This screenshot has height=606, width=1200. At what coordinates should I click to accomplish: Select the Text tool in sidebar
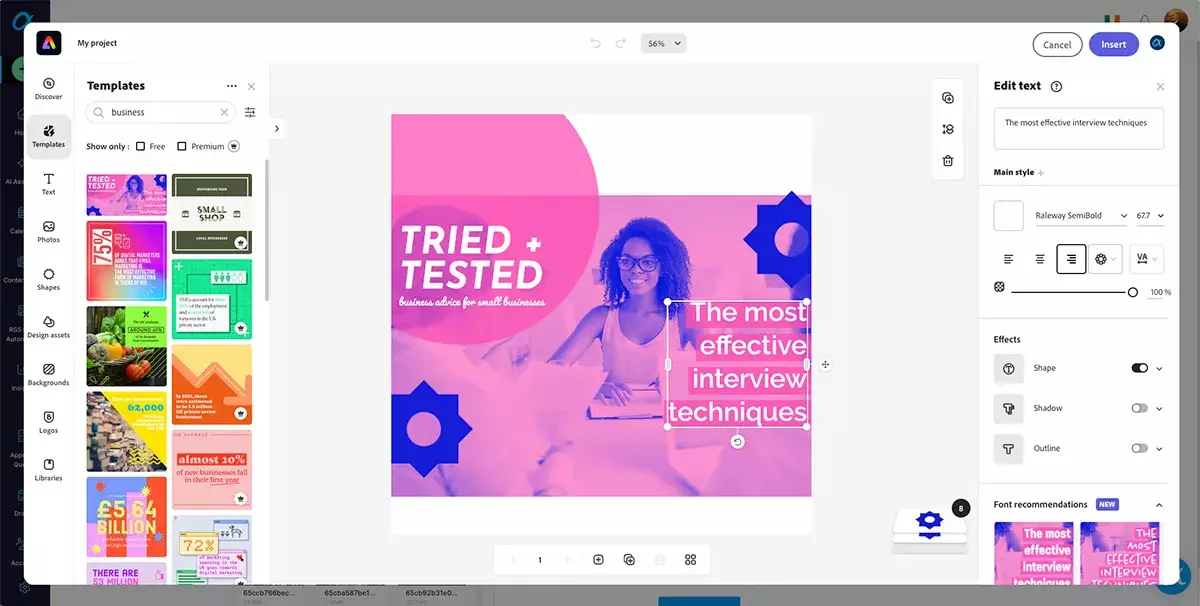(x=48, y=183)
